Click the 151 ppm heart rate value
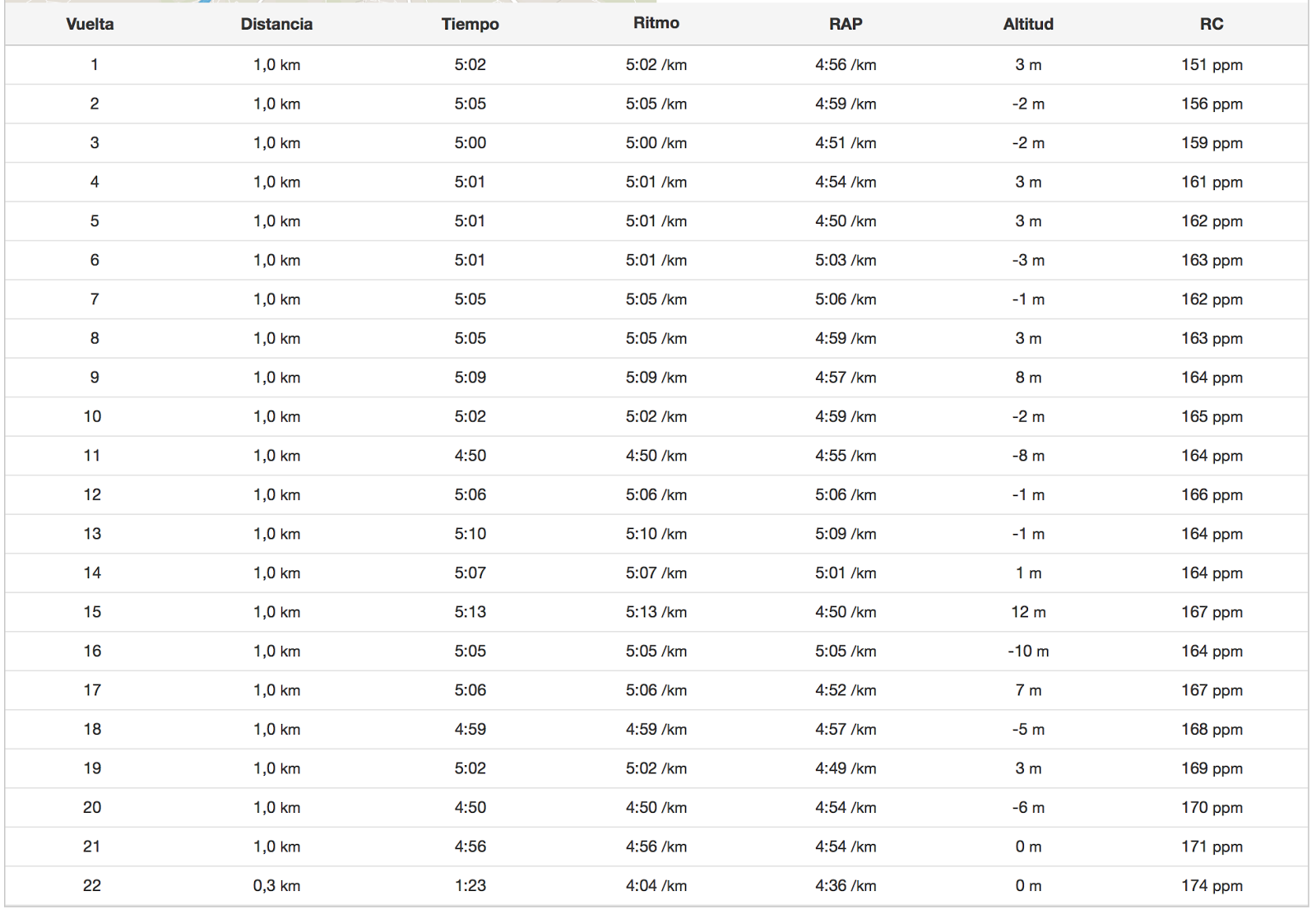Viewport: 1316px width, 914px height. (x=1212, y=65)
